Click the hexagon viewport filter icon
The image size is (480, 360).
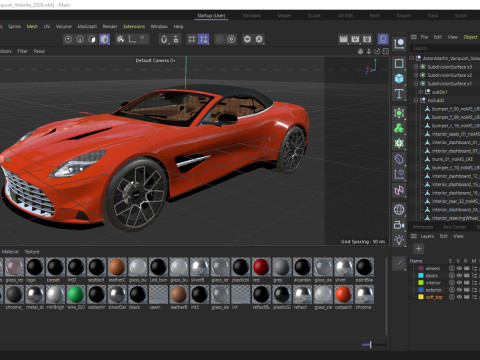(x=247, y=39)
